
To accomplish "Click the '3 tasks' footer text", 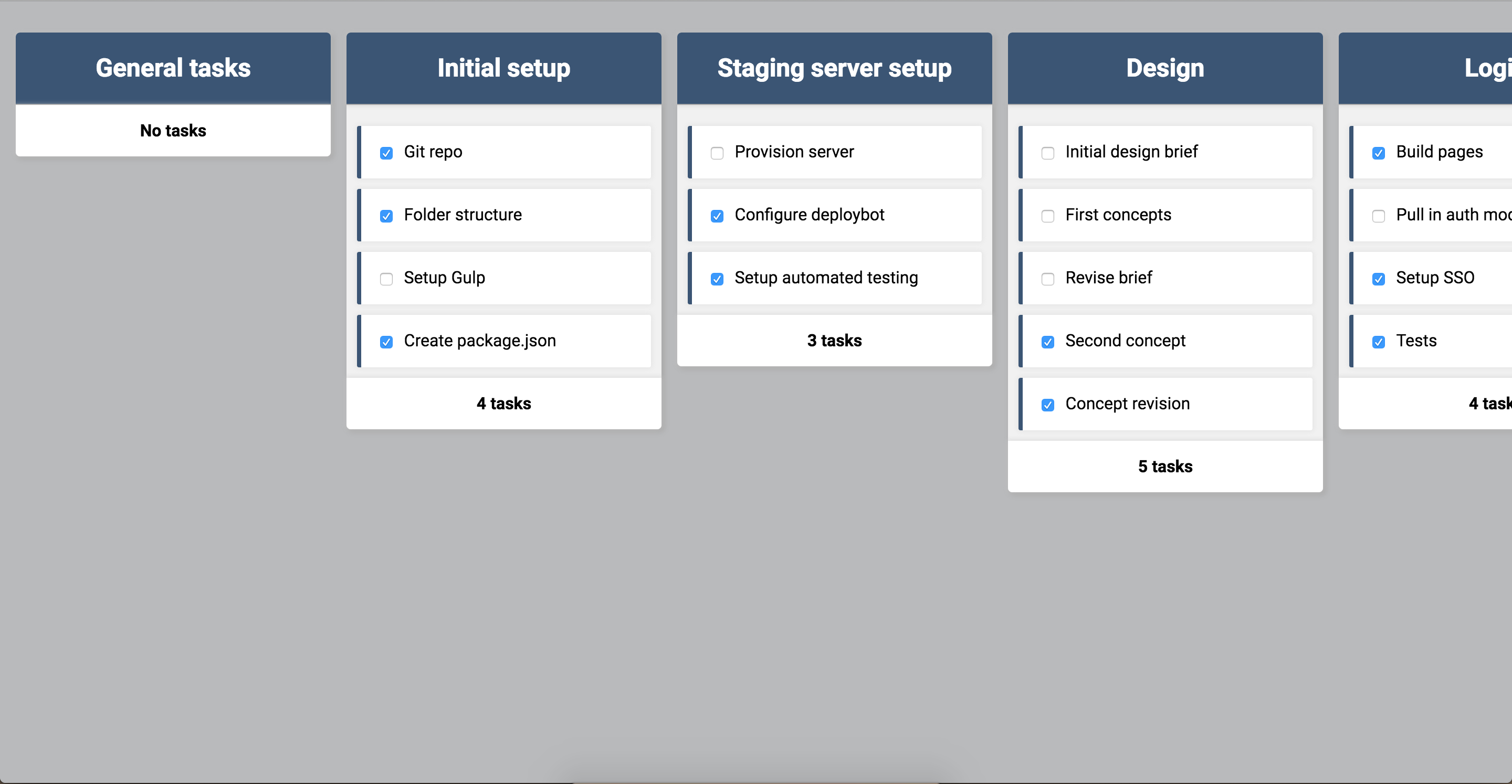I will pyautogui.click(x=835, y=341).
